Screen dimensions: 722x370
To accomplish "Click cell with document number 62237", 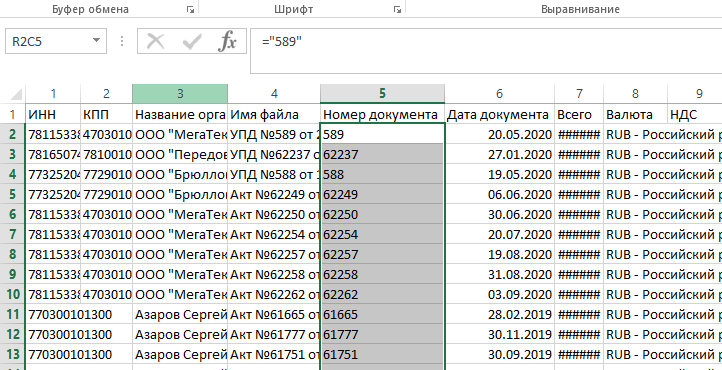I will click(382, 154).
